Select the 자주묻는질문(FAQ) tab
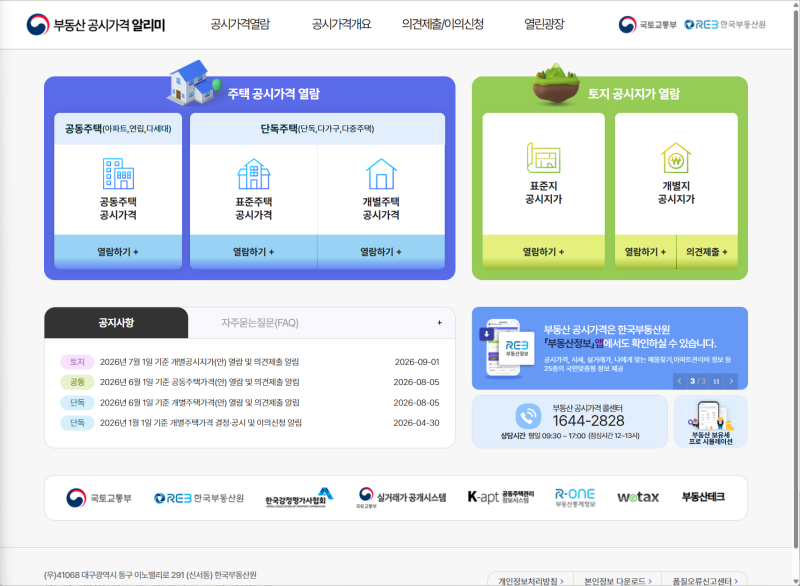 click(260, 323)
